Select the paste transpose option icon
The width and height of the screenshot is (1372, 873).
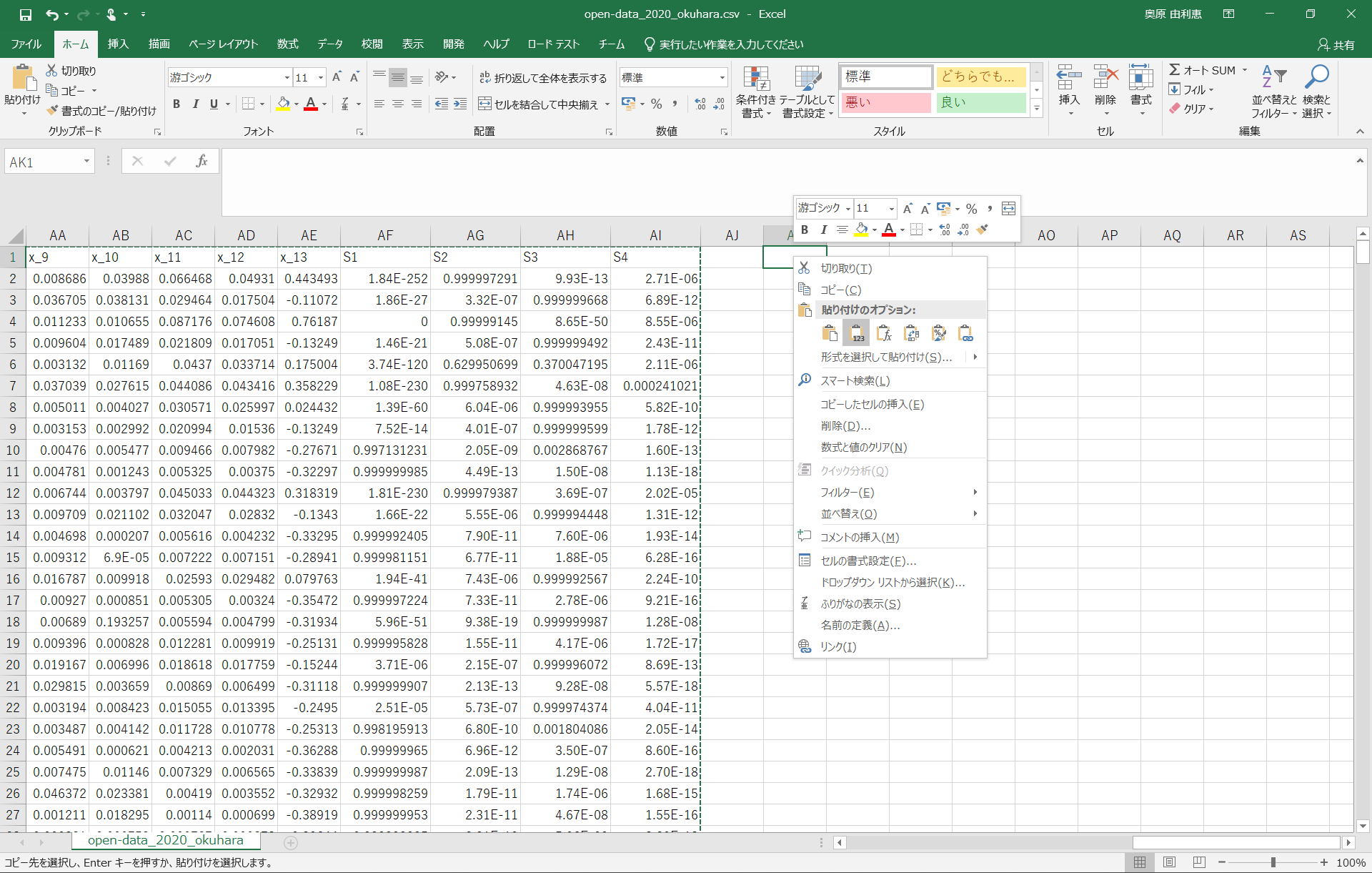[911, 333]
